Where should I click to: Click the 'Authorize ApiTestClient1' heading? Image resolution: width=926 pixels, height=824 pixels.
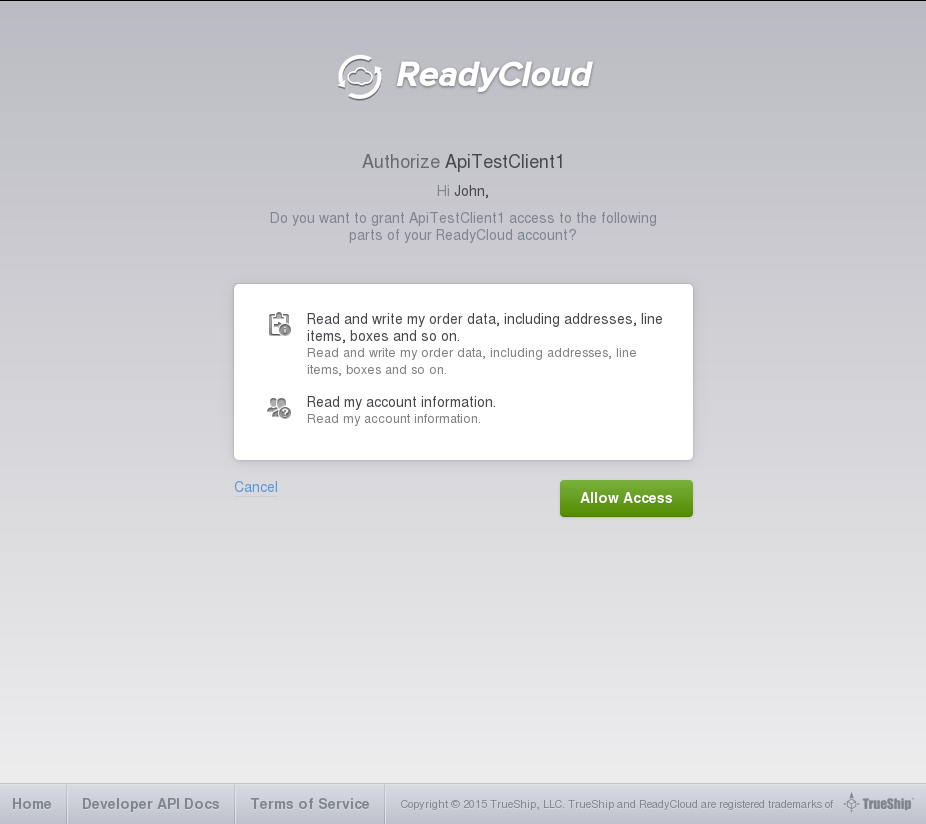(x=463, y=161)
